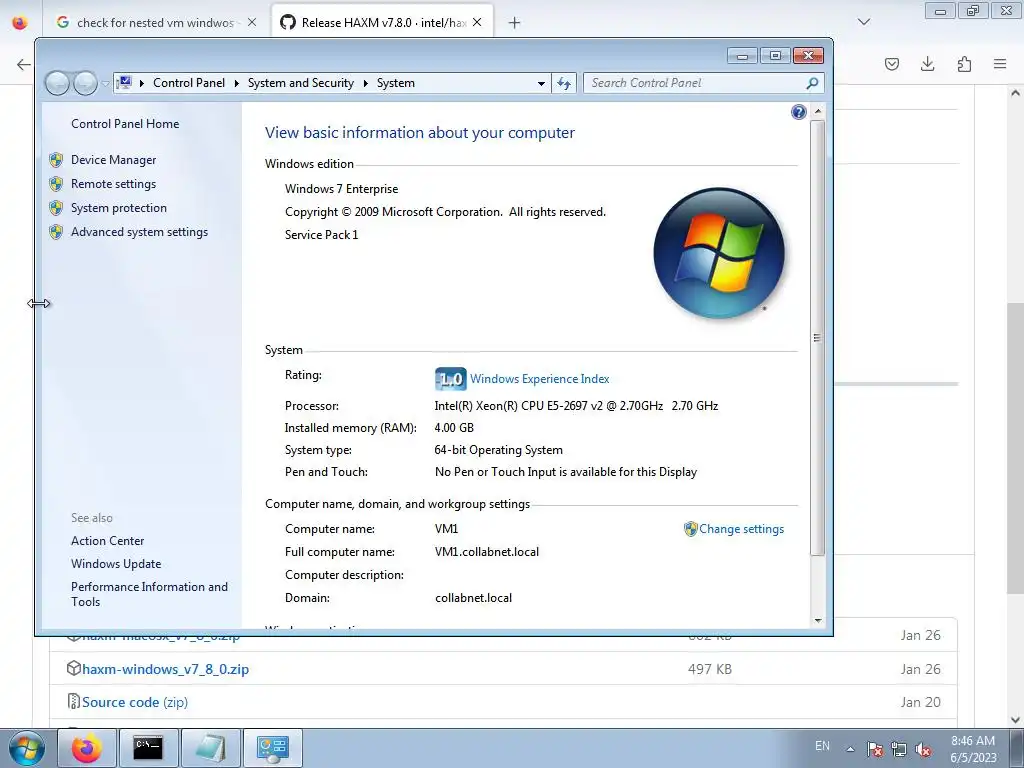Click the System and Security breadcrumb
Viewport: 1024px width, 768px height.
coord(300,83)
